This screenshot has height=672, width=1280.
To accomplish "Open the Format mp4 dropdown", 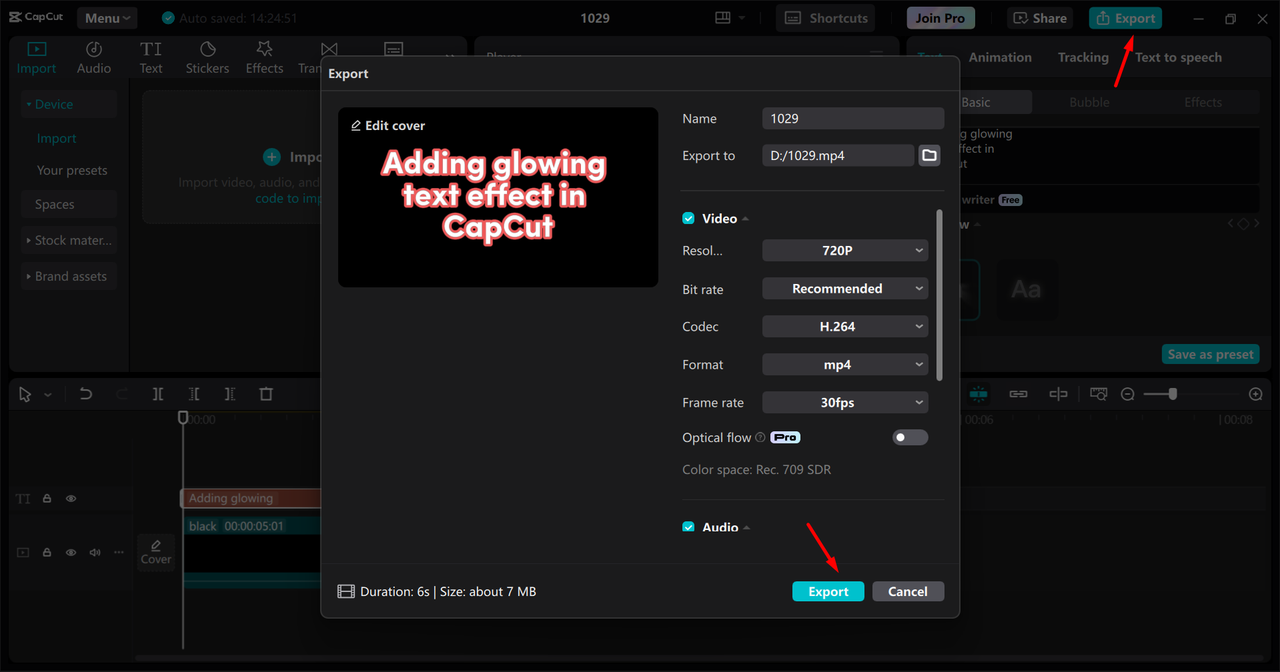I will point(845,365).
